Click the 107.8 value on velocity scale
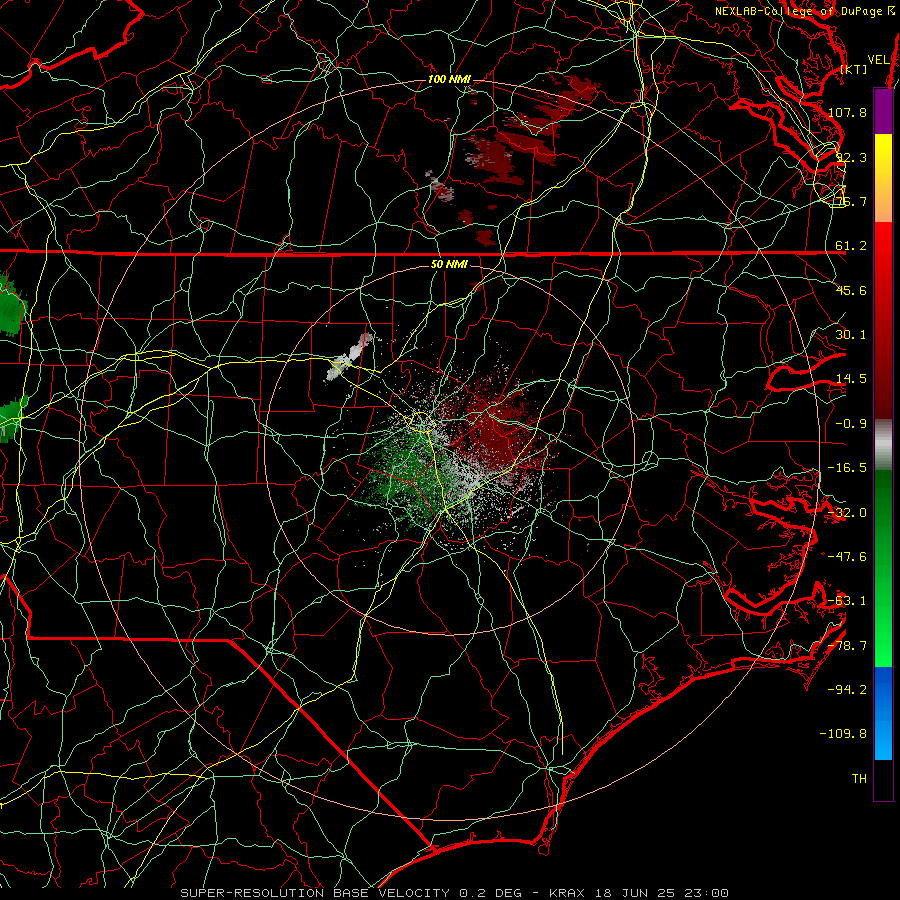Screen dimensions: 900x900 [x=847, y=112]
